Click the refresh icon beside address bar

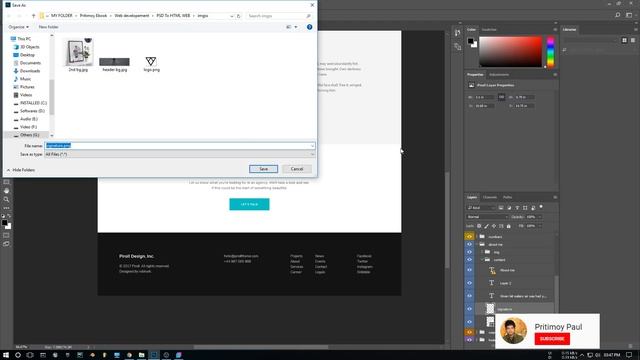pos(239,16)
